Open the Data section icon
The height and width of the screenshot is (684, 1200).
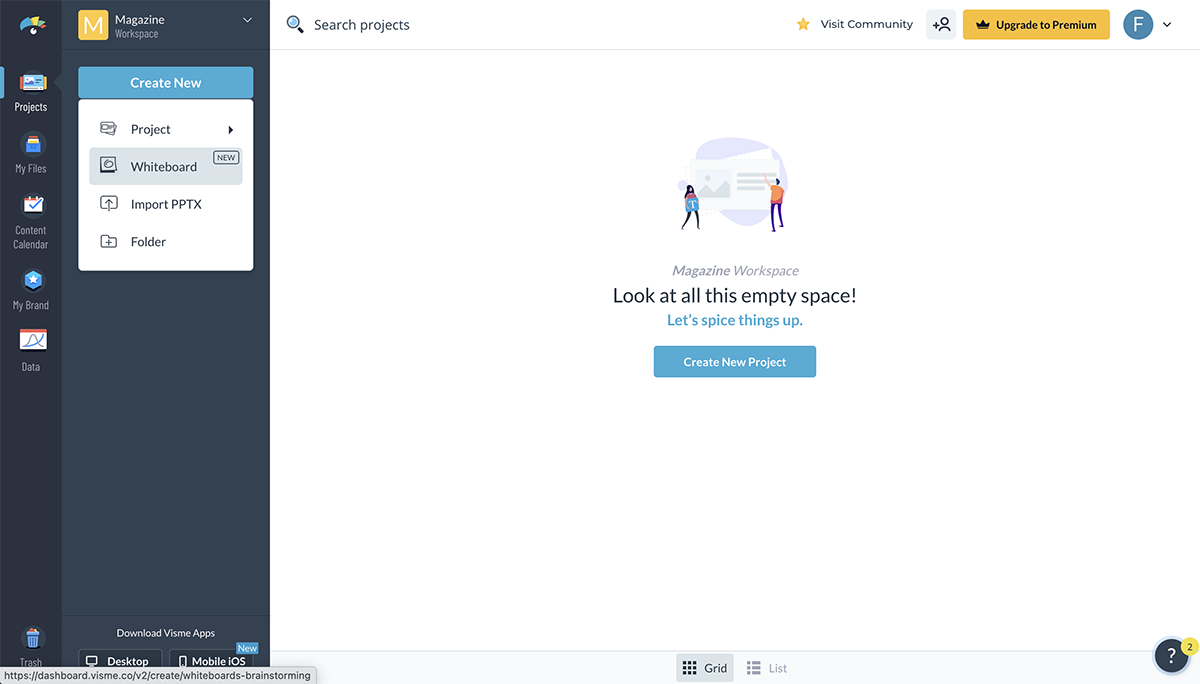(31, 349)
